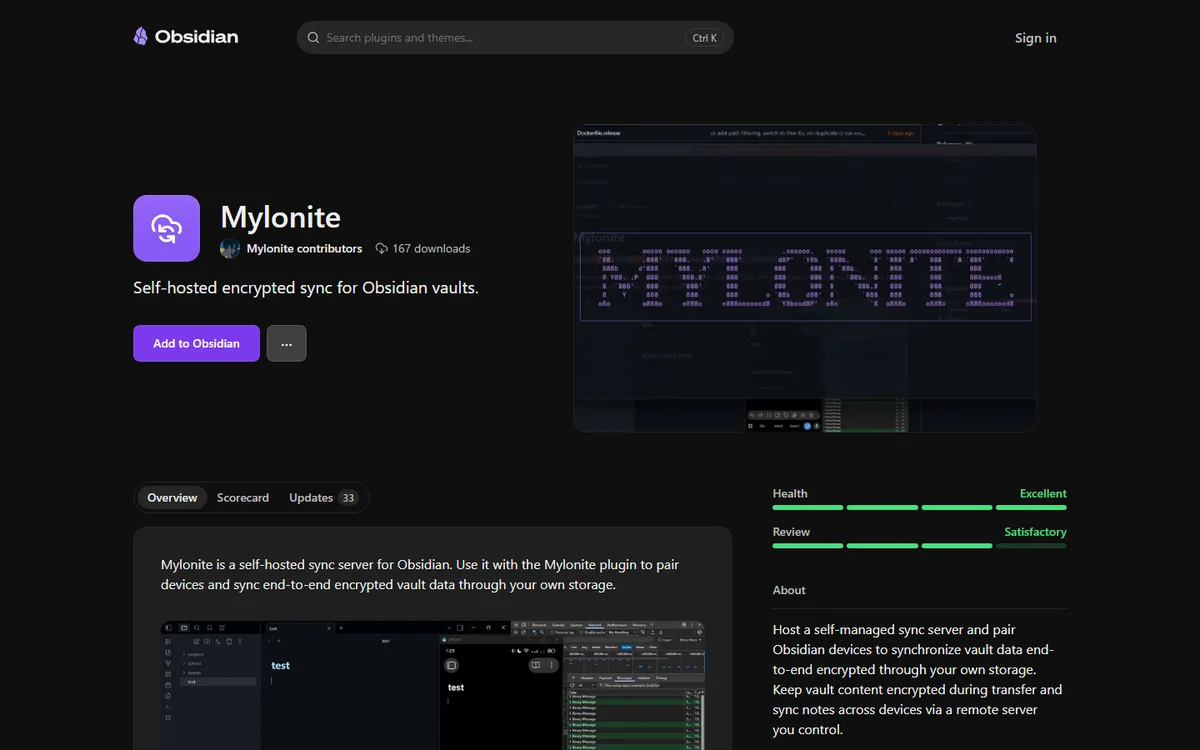Click the purple Mylonite sync plugin icon
Image resolution: width=1200 pixels, height=750 pixels.
coord(166,228)
